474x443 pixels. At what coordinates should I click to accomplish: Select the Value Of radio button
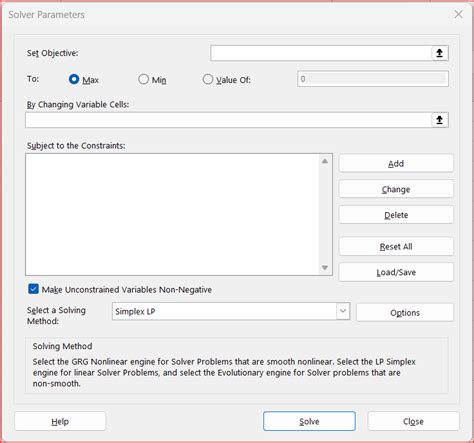[x=208, y=79]
